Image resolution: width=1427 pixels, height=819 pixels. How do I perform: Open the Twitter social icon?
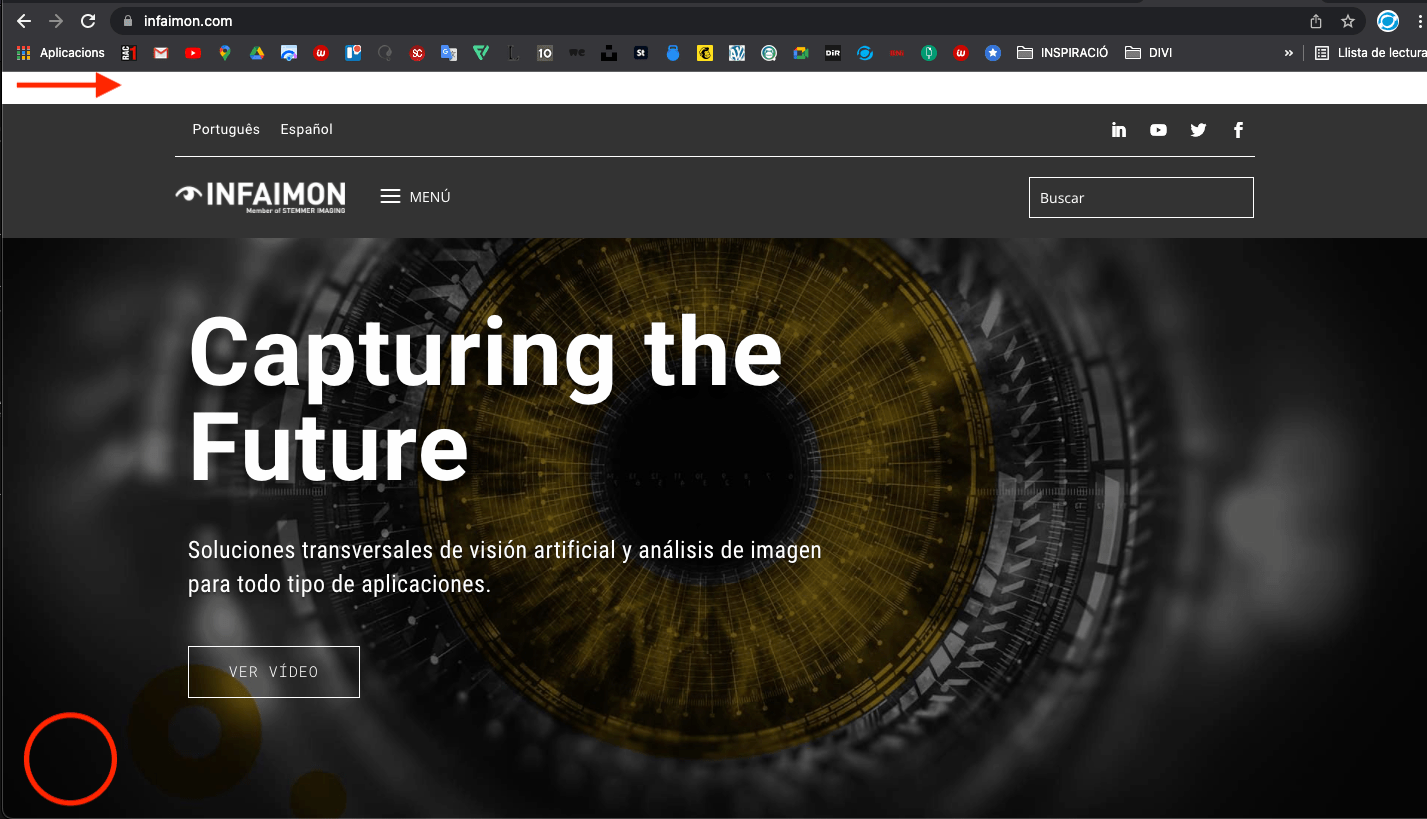(1198, 130)
